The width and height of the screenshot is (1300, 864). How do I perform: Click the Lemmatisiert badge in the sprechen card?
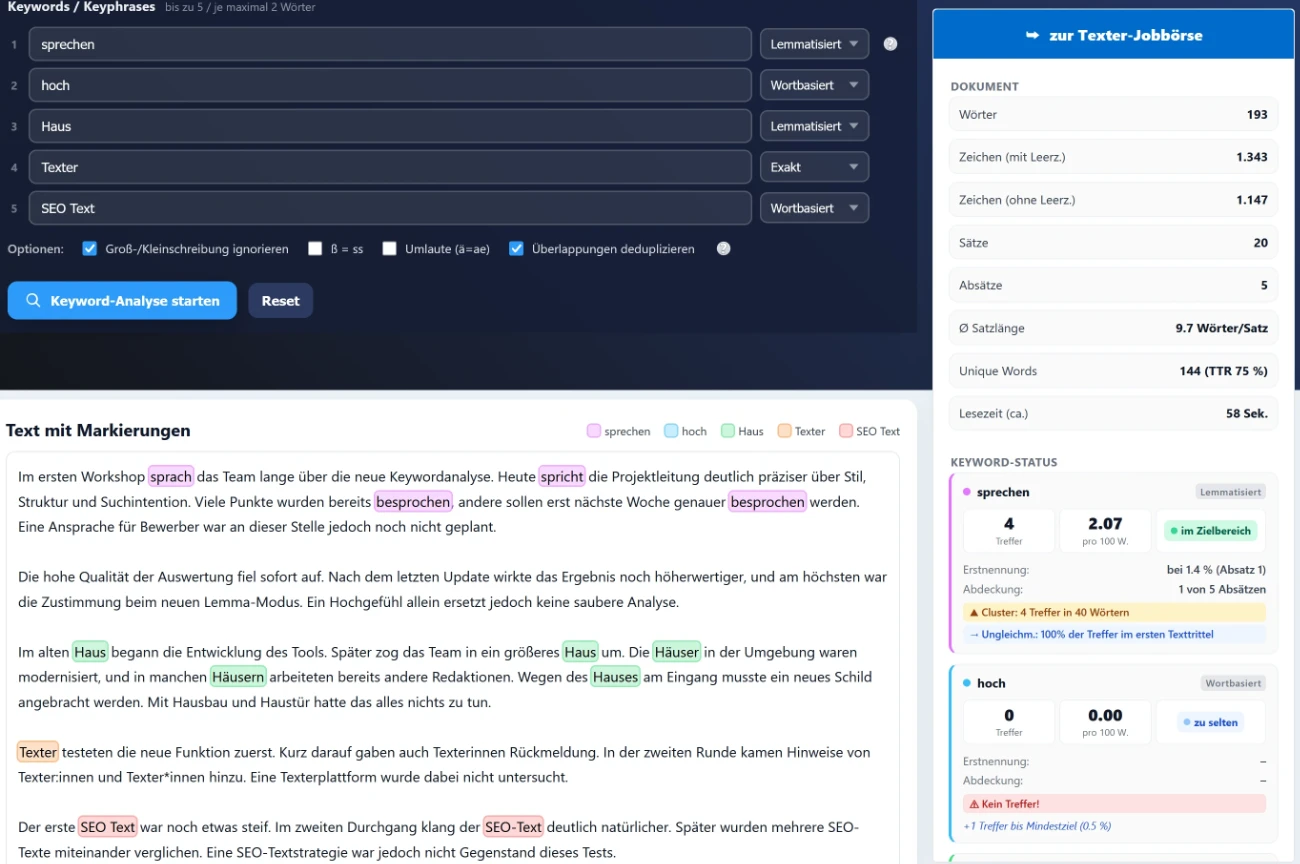[1232, 491]
